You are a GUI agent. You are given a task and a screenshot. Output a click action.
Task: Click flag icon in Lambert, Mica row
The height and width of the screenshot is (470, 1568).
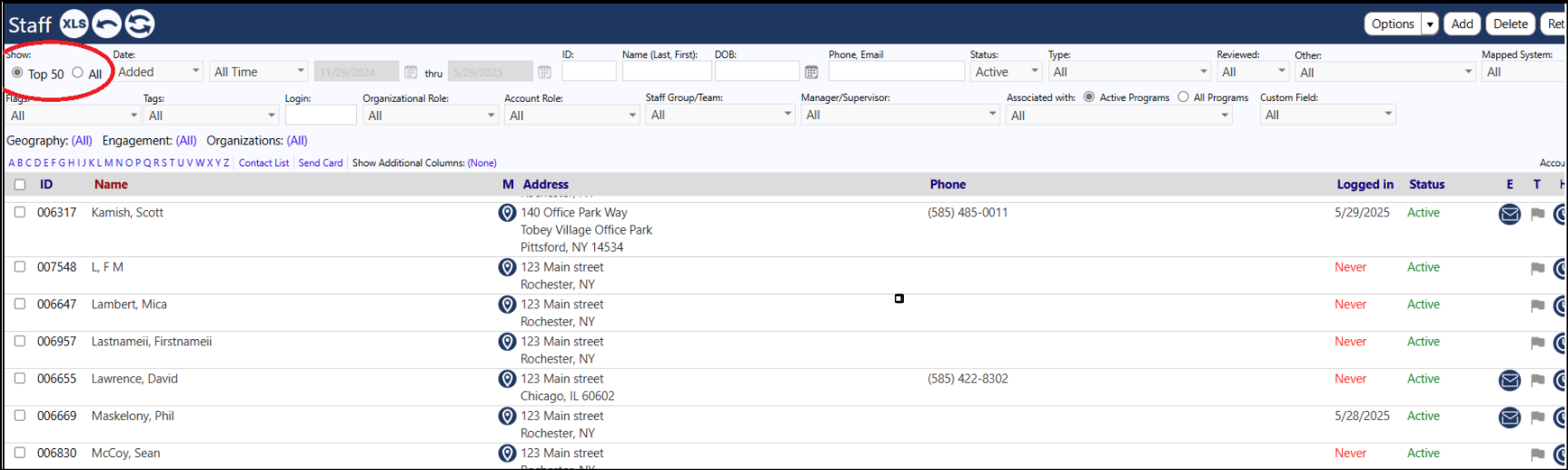click(x=1537, y=305)
